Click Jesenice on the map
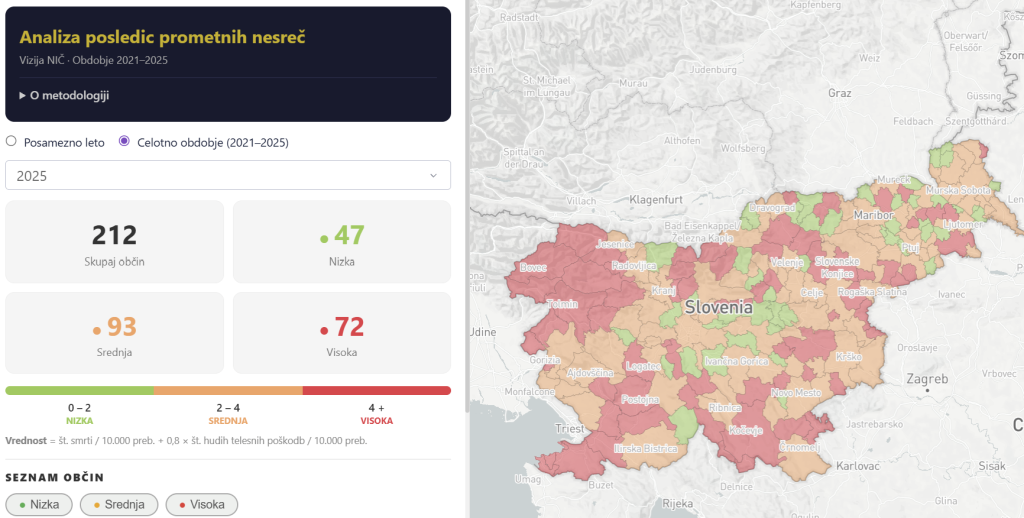This screenshot has height=518, width=1024. [615, 244]
